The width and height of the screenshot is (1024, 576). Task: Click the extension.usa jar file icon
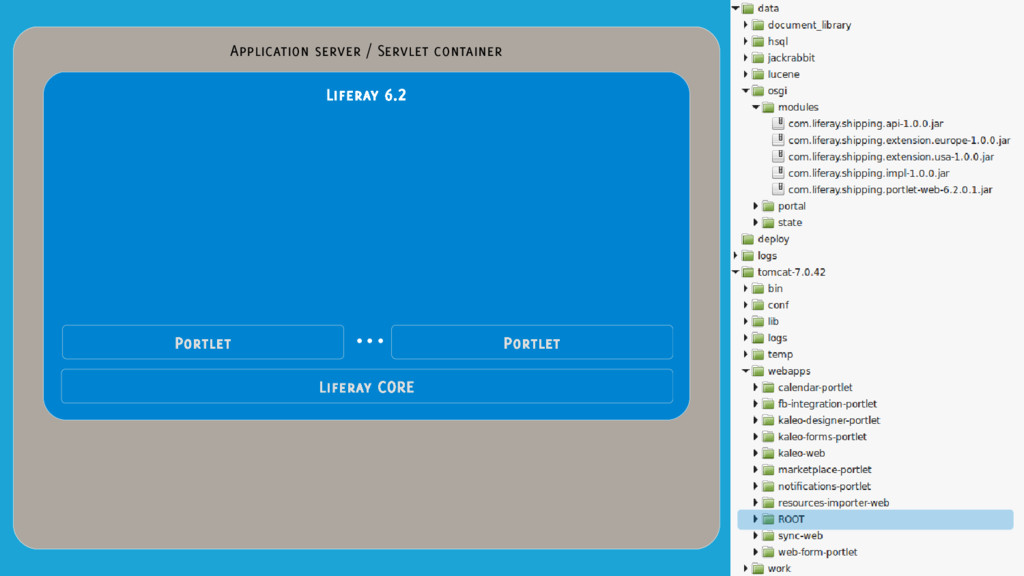tap(778, 156)
